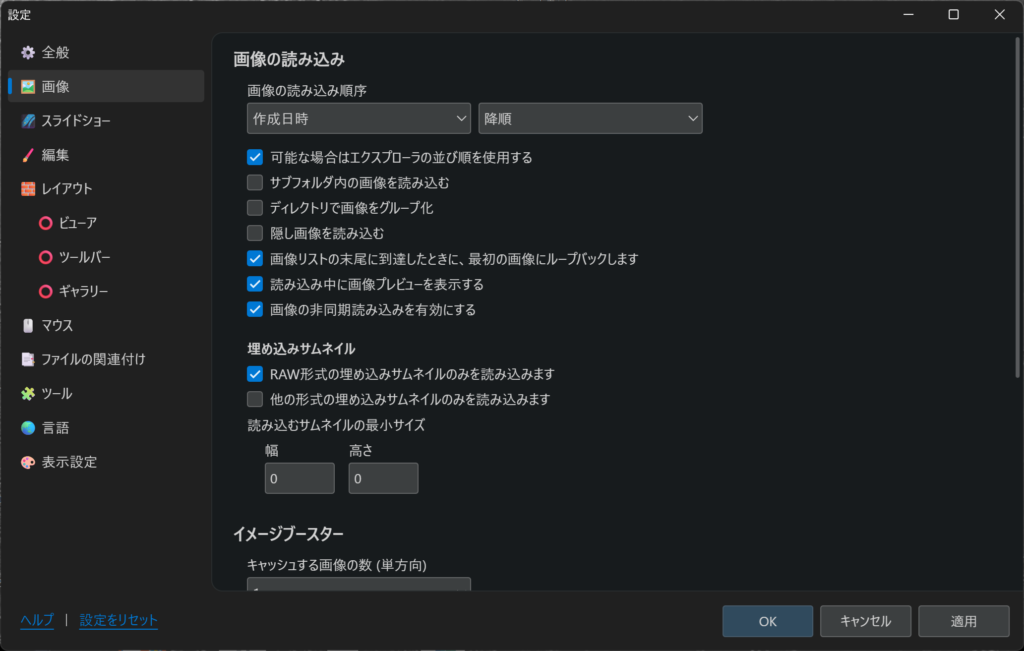Image resolution: width=1024 pixels, height=651 pixels.
Task: Click the 幅 thumbnail width field
Action: pos(299,479)
